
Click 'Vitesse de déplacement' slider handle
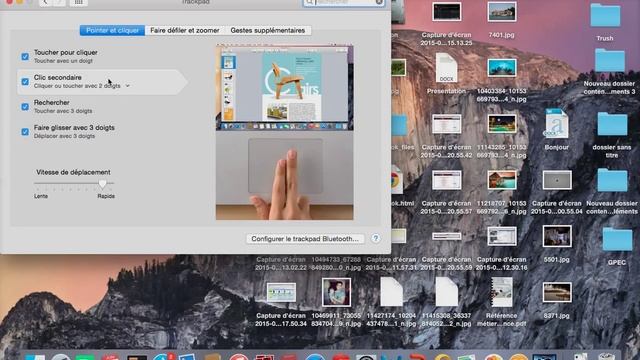pos(102,184)
